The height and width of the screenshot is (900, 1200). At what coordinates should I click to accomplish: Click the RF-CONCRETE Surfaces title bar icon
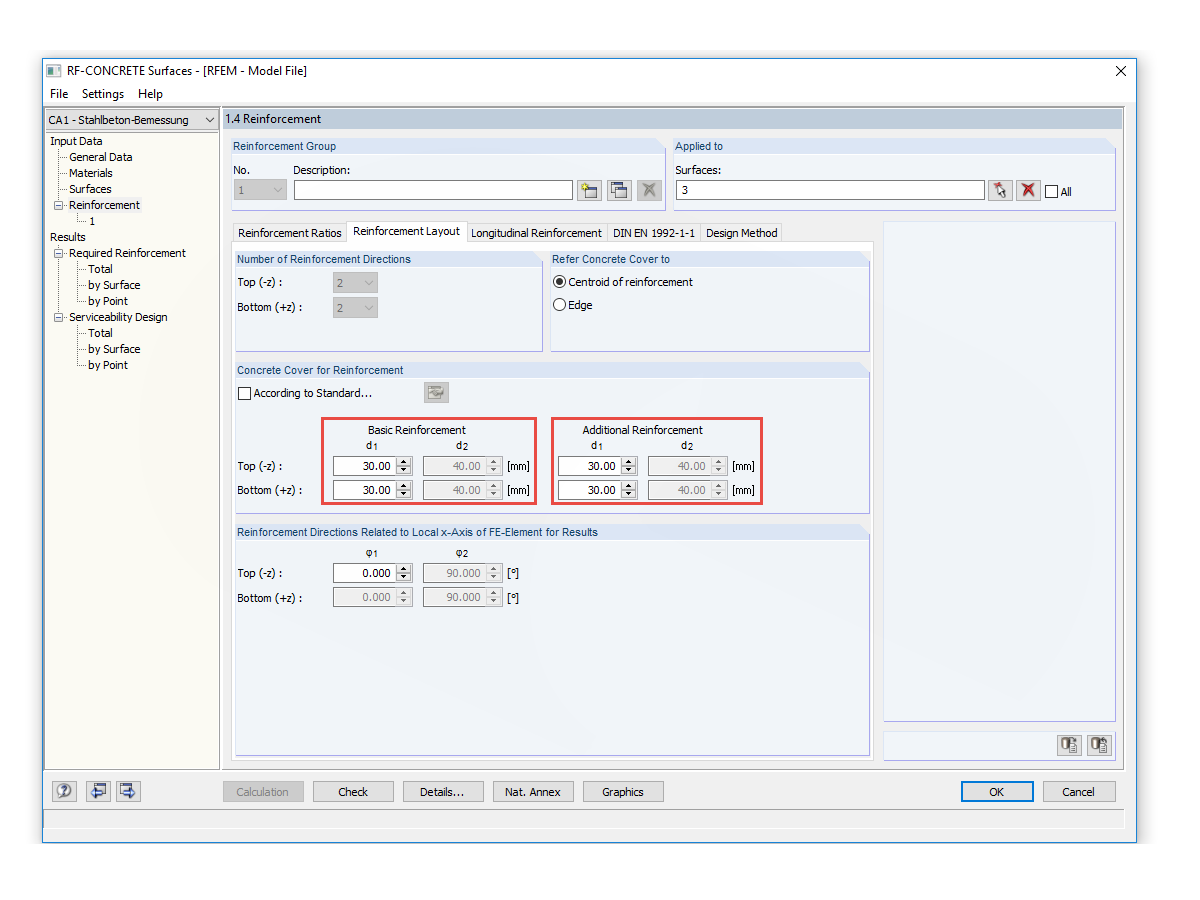coord(54,71)
